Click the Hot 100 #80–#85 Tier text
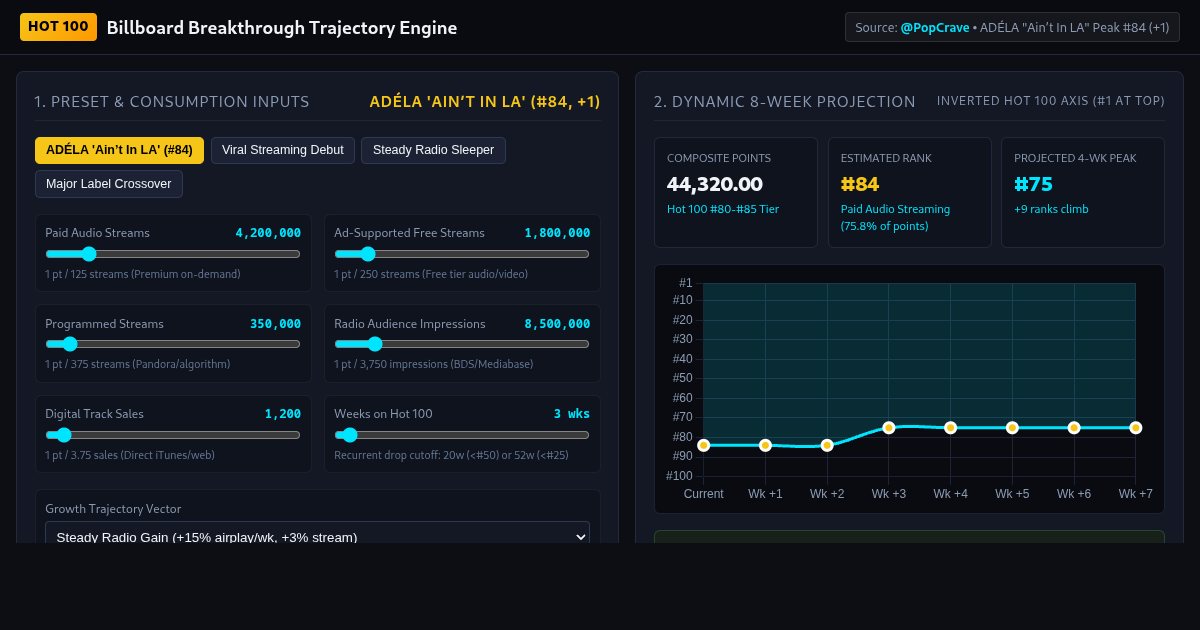The width and height of the screenshot is (1200, 630). [723, 209]
